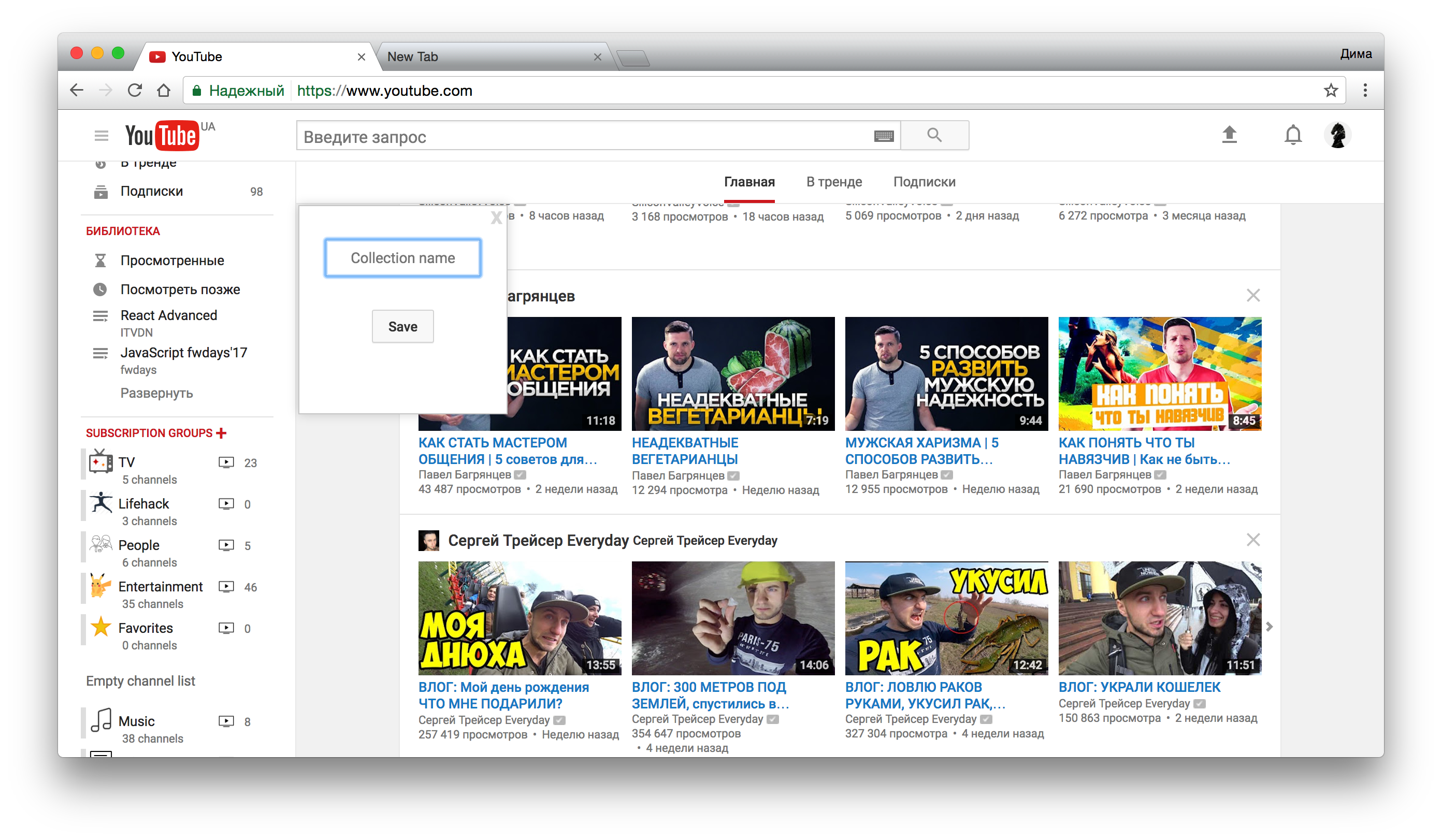Open Chrome's three-dot menu
Viewport: 1442px width, 840px height.
1365,91
